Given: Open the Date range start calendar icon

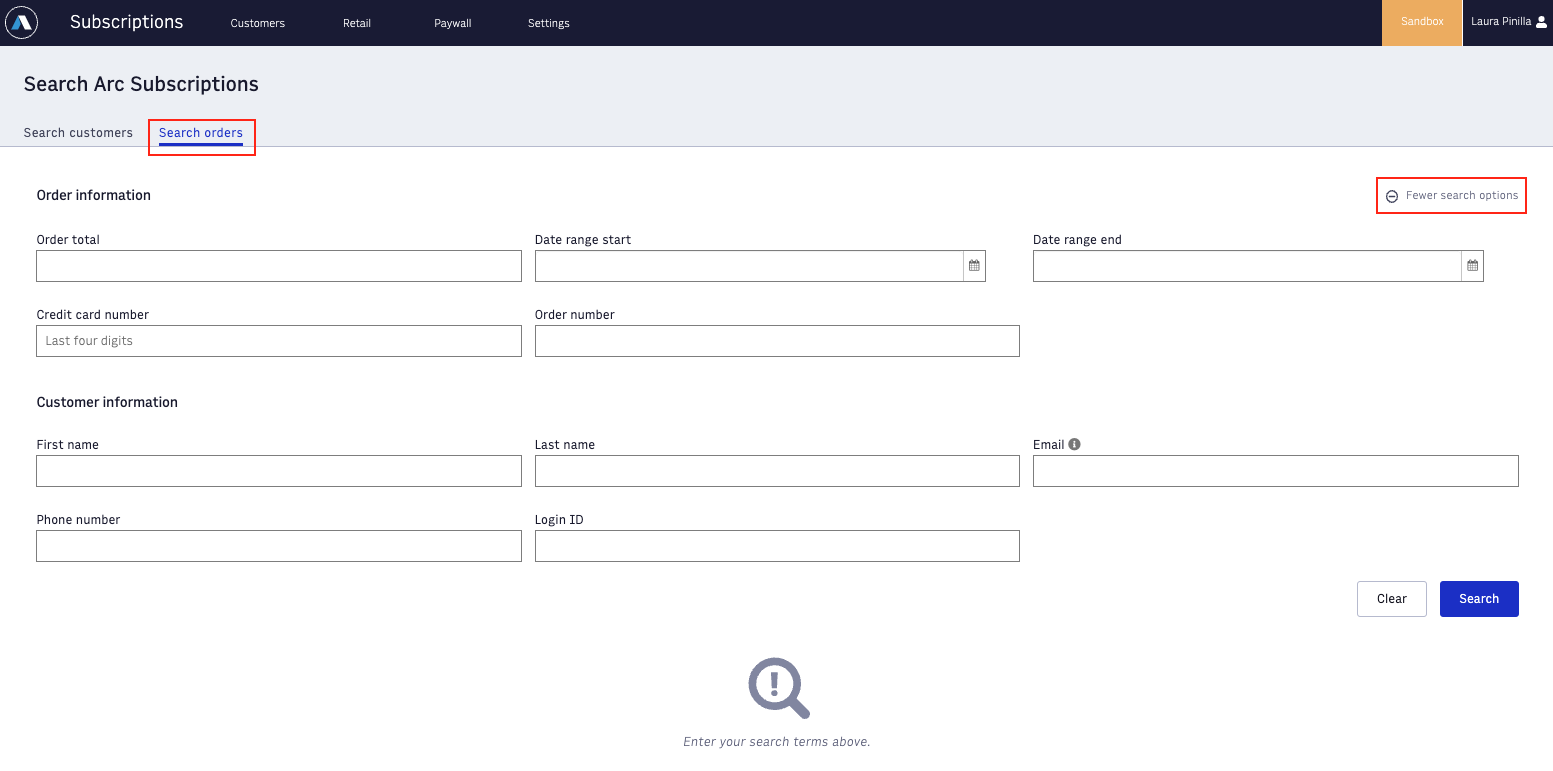Looking at the screenshot, I should click(974, 266).
